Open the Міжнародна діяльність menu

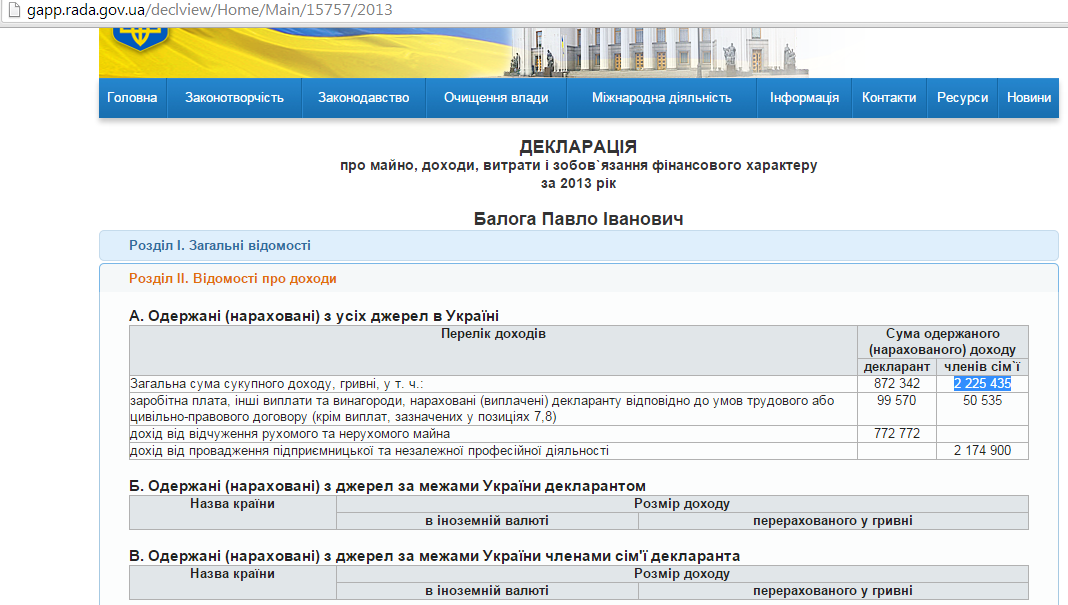click(661, 98)
